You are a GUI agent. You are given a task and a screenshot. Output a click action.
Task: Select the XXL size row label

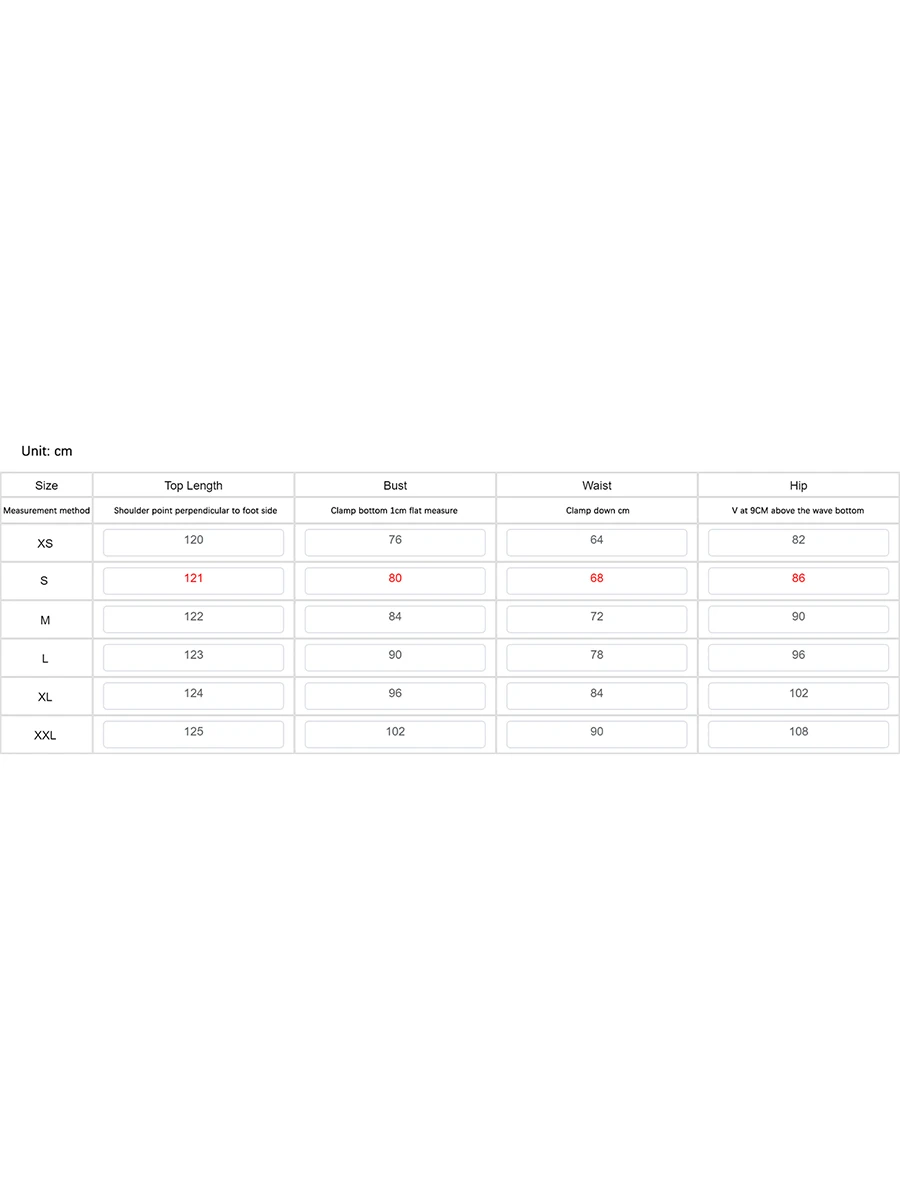point(45,736)
